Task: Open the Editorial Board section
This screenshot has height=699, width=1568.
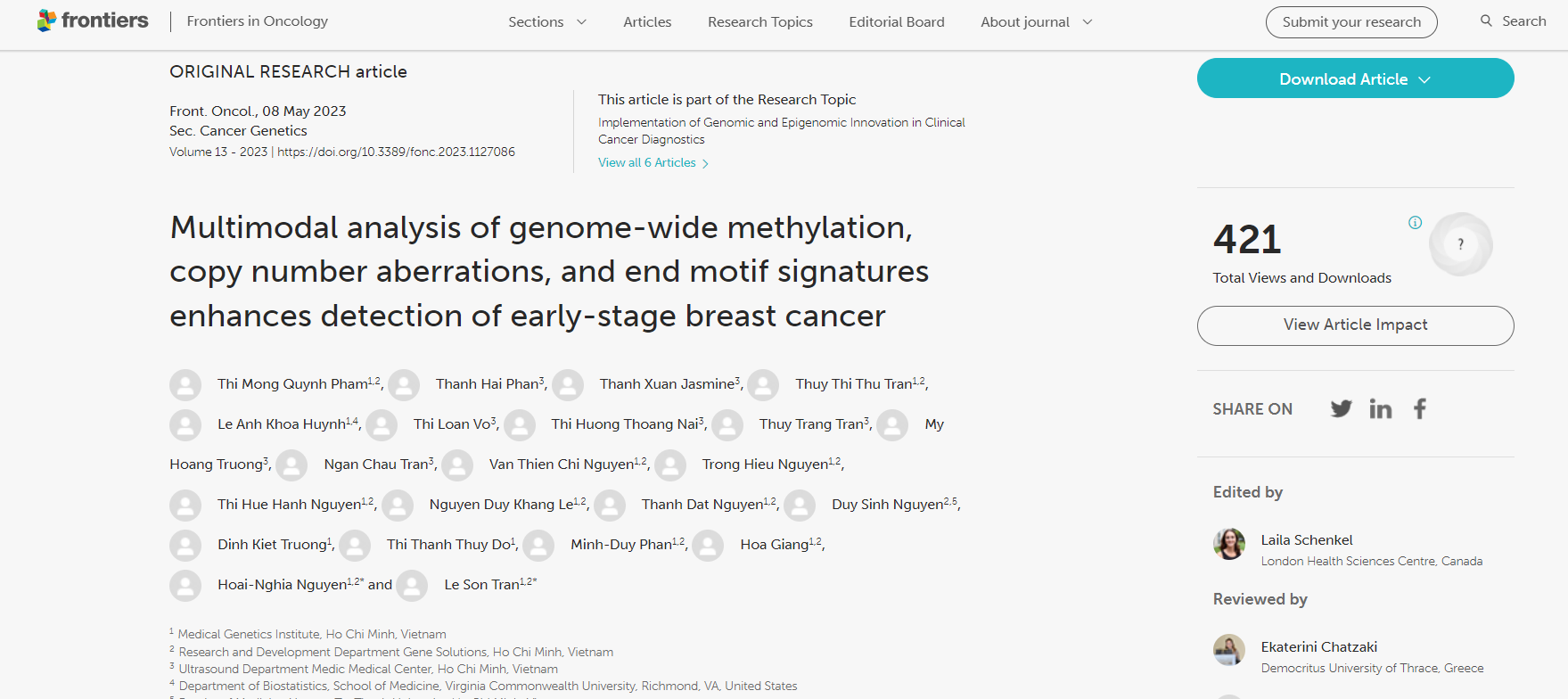Action: pyautogui.click(x=896, y=21)
